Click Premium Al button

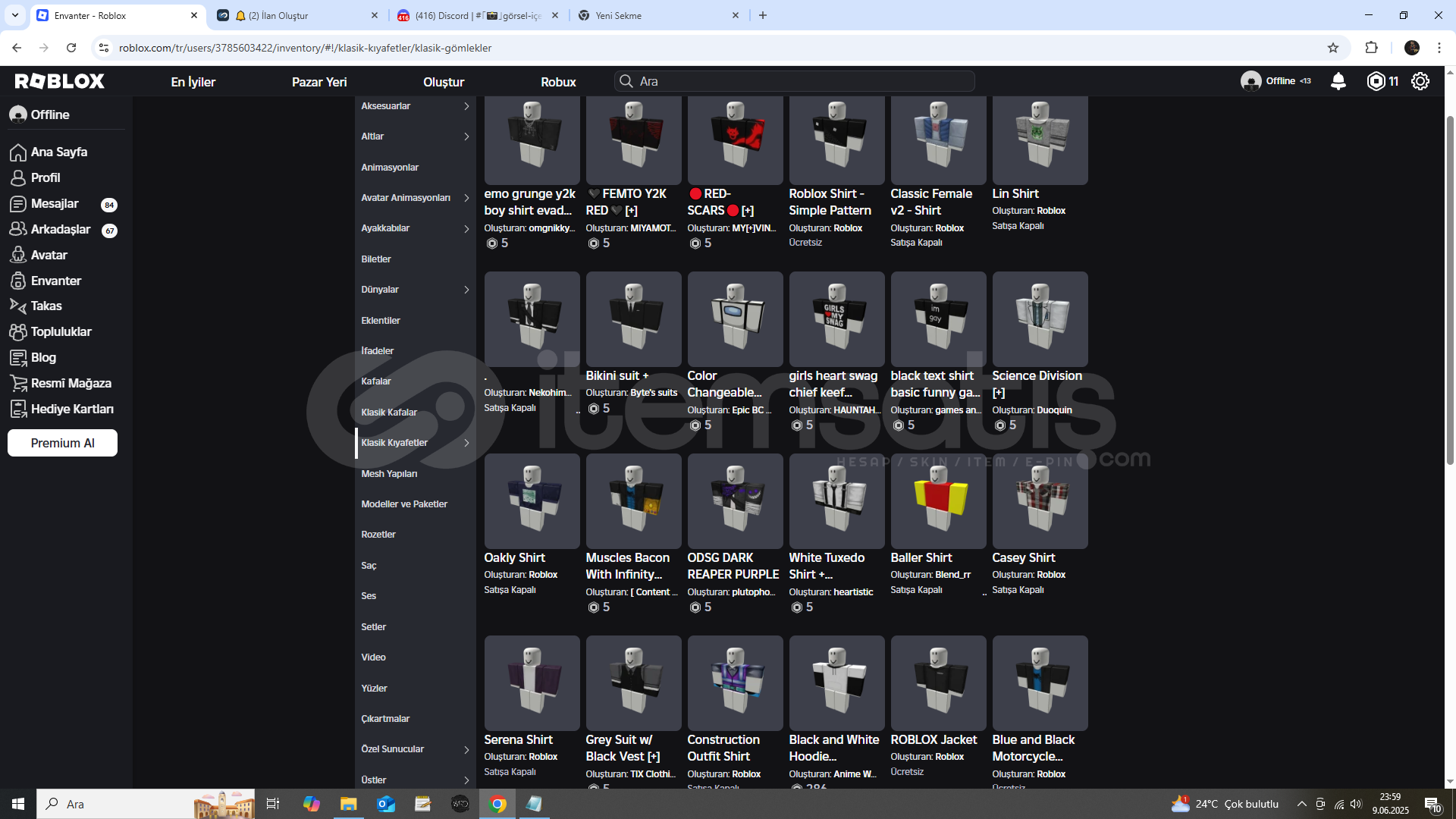click(x=62, y=443)
